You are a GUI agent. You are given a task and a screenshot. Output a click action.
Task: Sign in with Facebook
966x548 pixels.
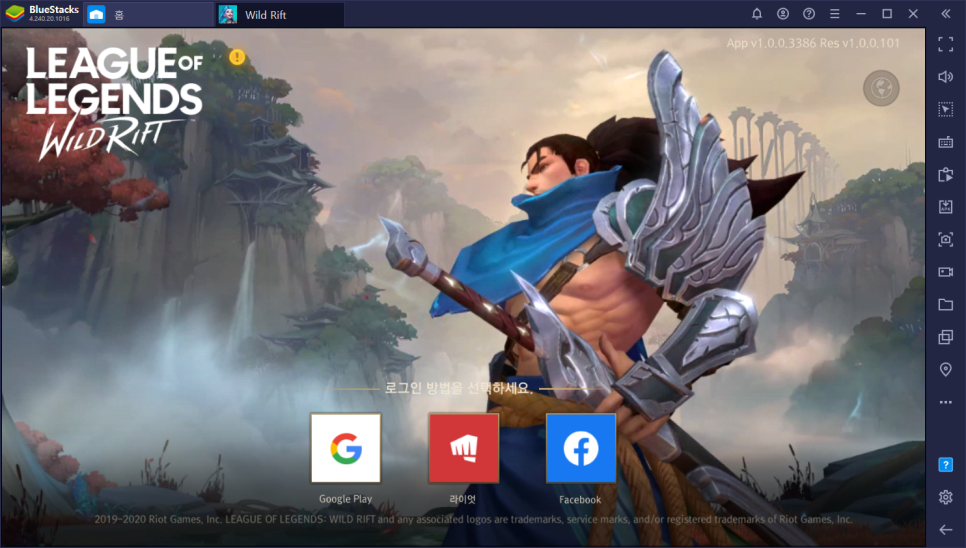tap(581, 448)
